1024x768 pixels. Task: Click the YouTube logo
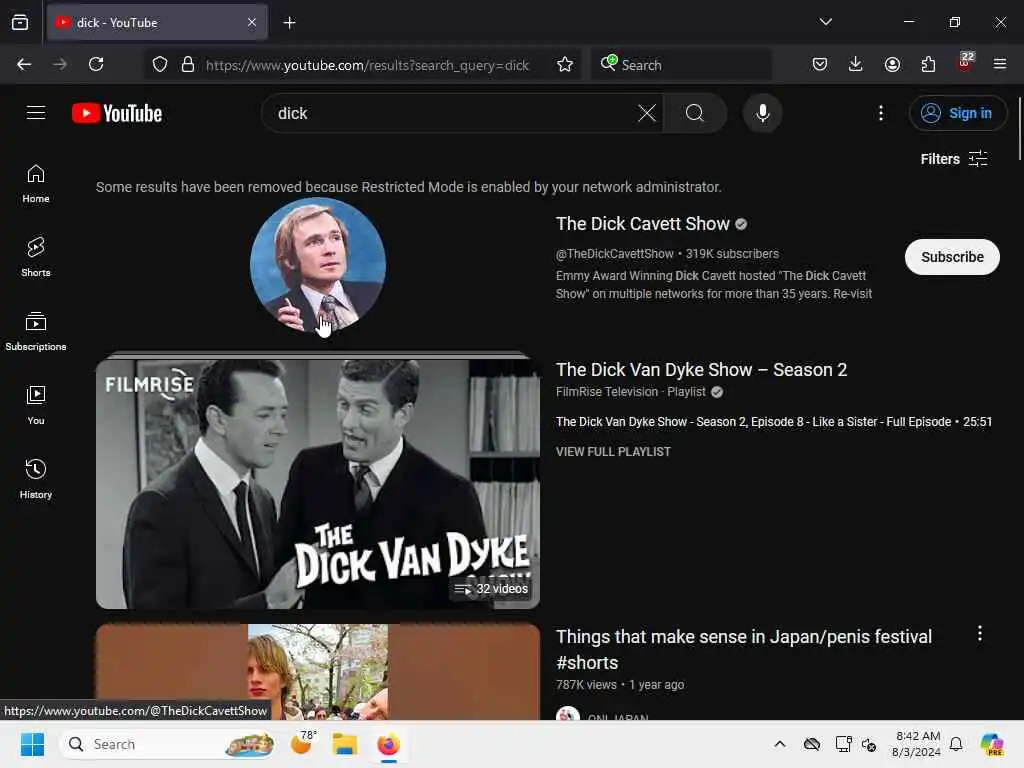[118, 113]
